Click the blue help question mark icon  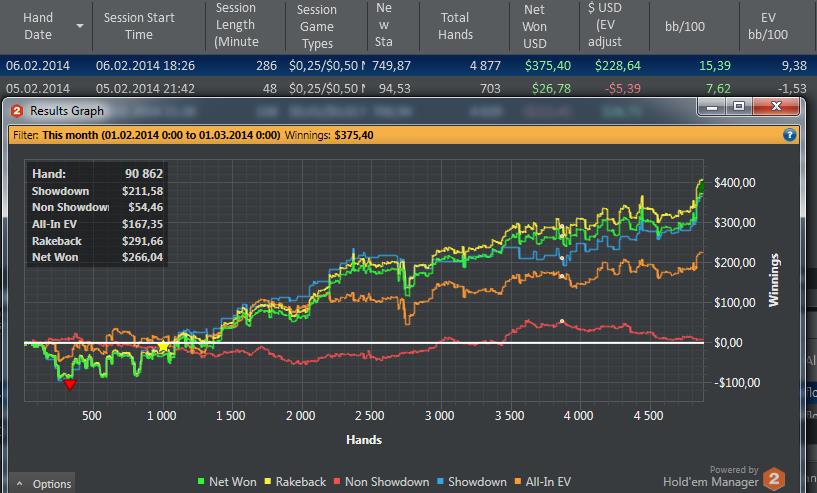point(789,135)
